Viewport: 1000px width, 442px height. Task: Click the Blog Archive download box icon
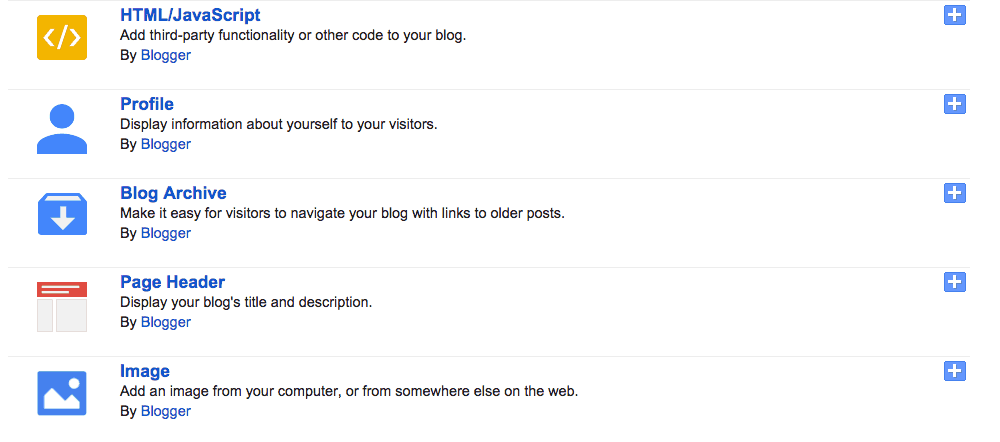point(62,214)
